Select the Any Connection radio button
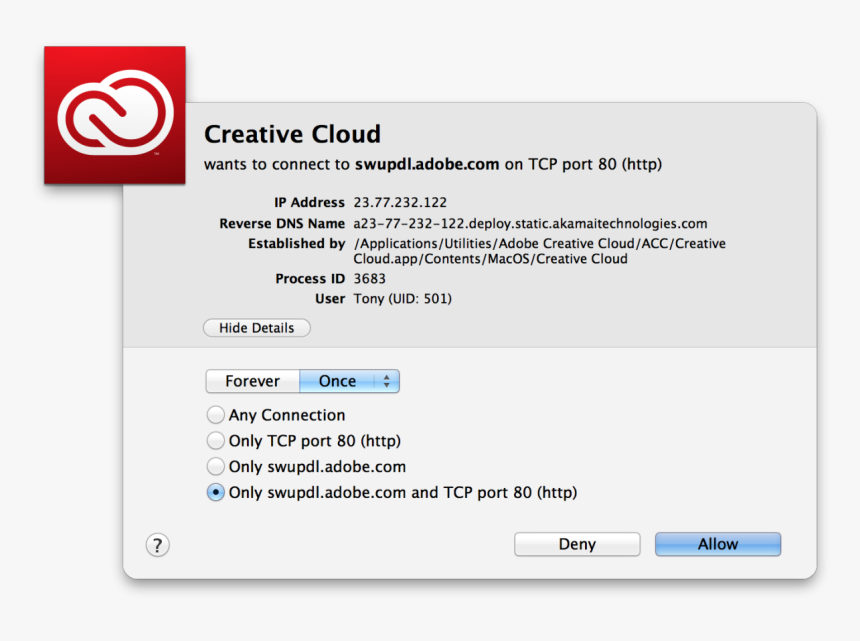Image resolution: width=860 pixels, height=641 pixels. [216, 415]
